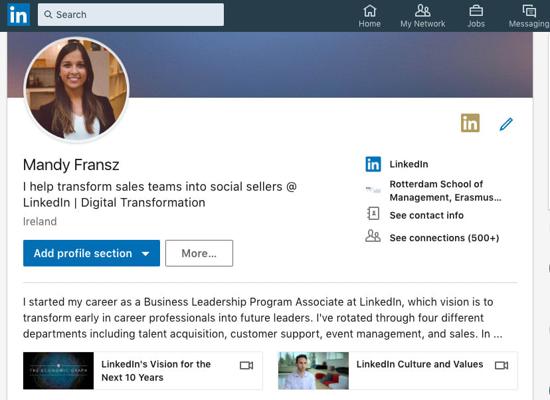
Task: Click the blue LinkedIn company logo
Action: tap(373, 164)
